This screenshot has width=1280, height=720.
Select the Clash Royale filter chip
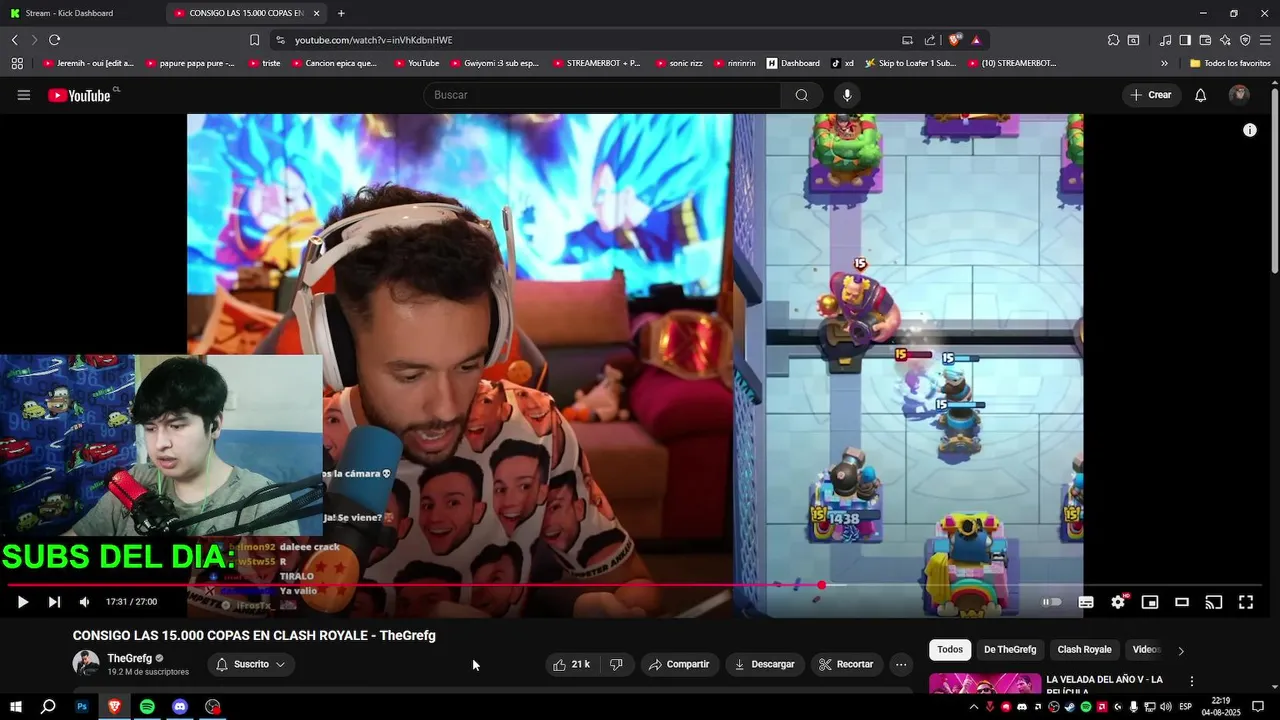tap(1084, 650)
